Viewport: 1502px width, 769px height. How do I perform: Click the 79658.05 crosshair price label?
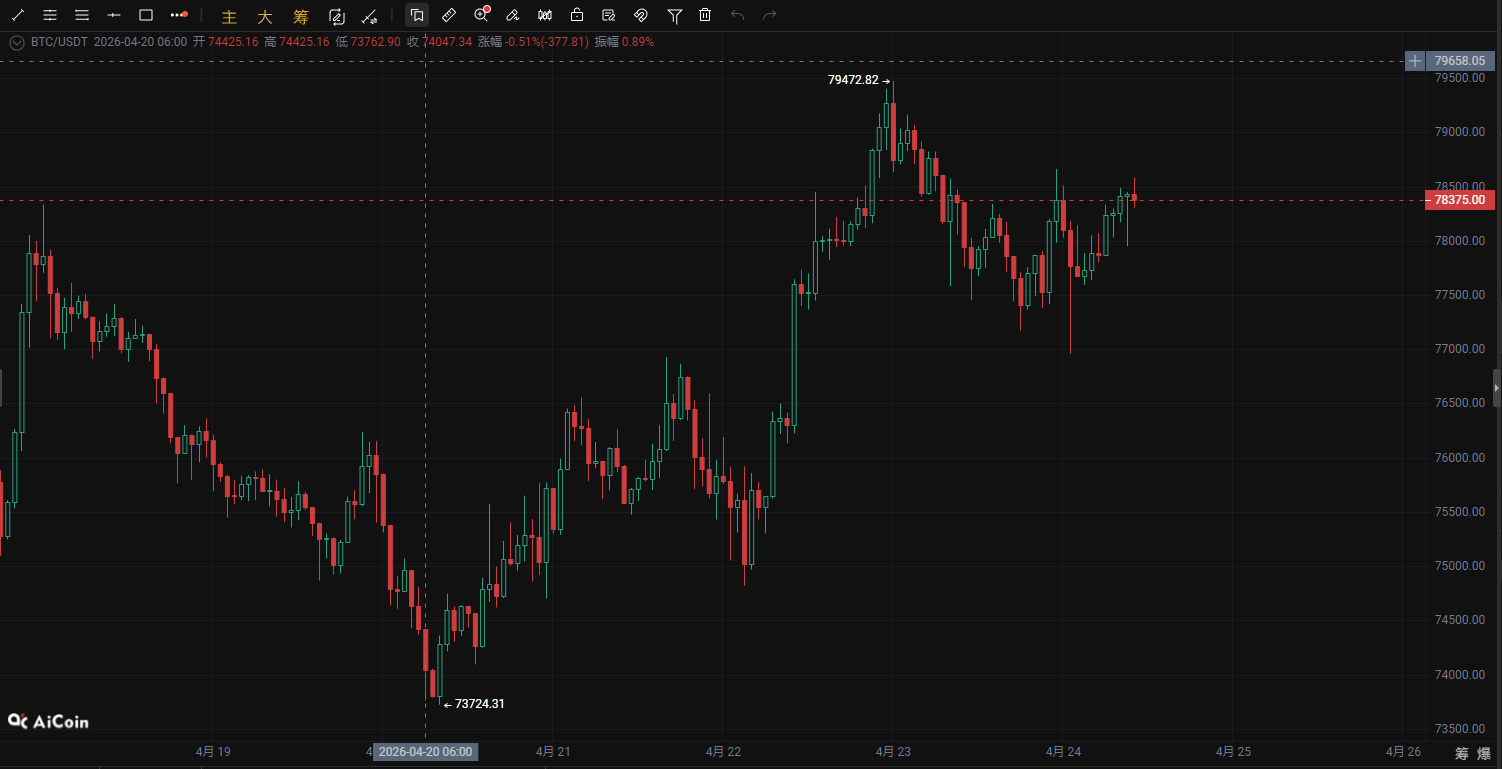coord(1460,61)
